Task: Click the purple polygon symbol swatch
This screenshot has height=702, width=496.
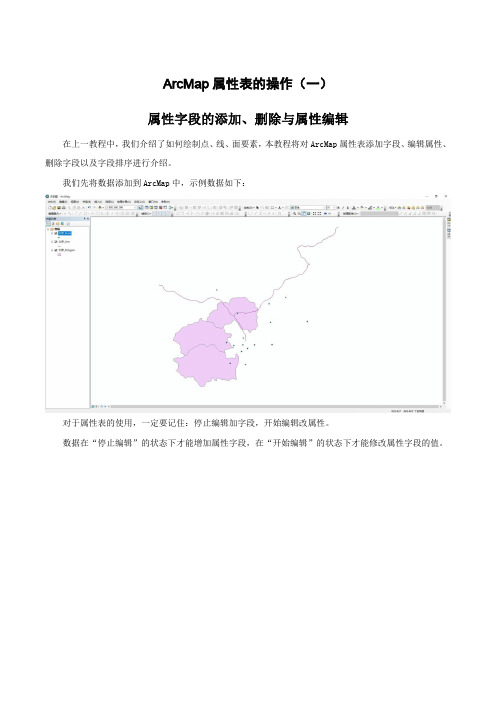Action: click(x=59, y=254)
